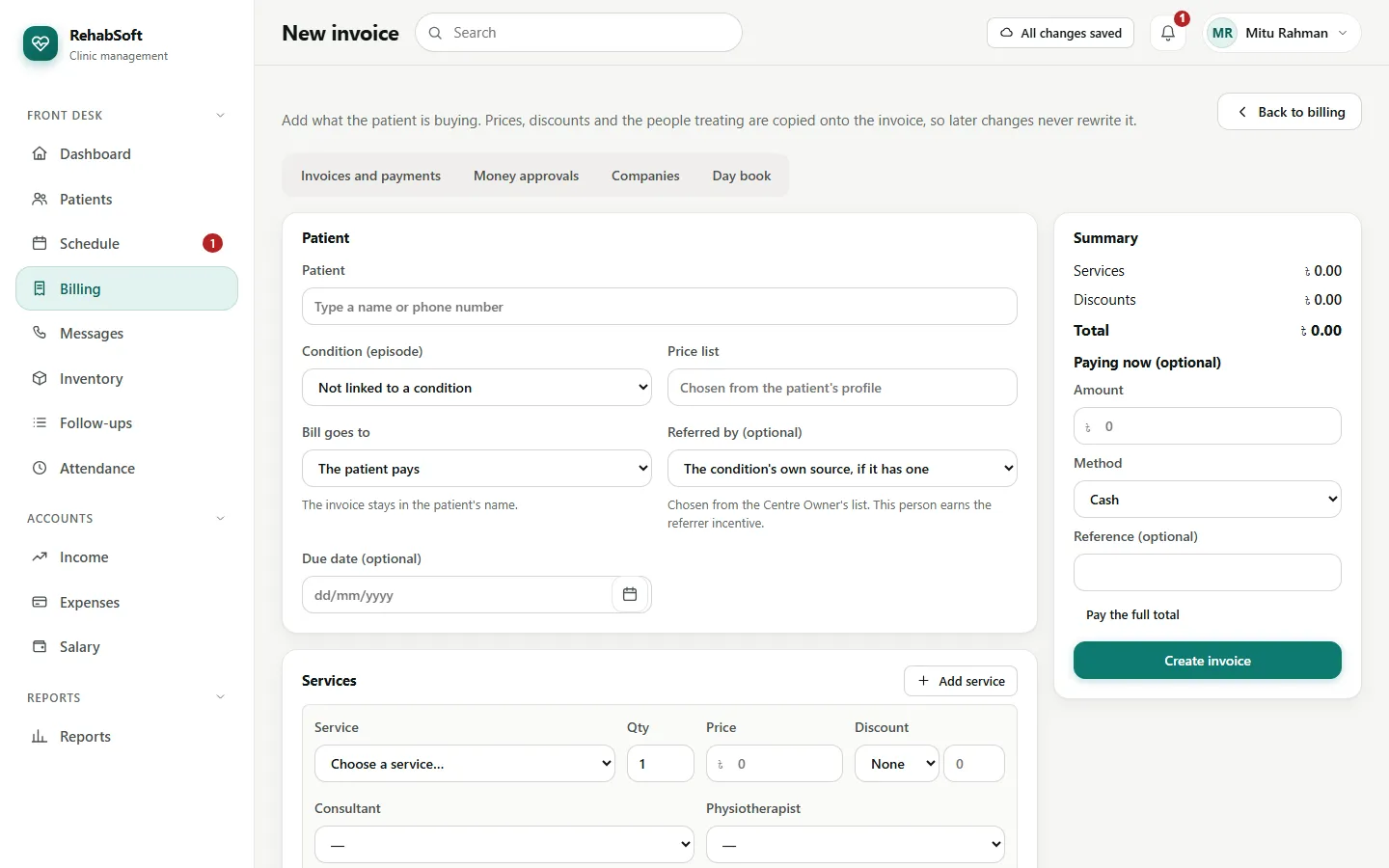The image size is (1389, 868).
Task: Click the Add service button
Action: point(961,681)
